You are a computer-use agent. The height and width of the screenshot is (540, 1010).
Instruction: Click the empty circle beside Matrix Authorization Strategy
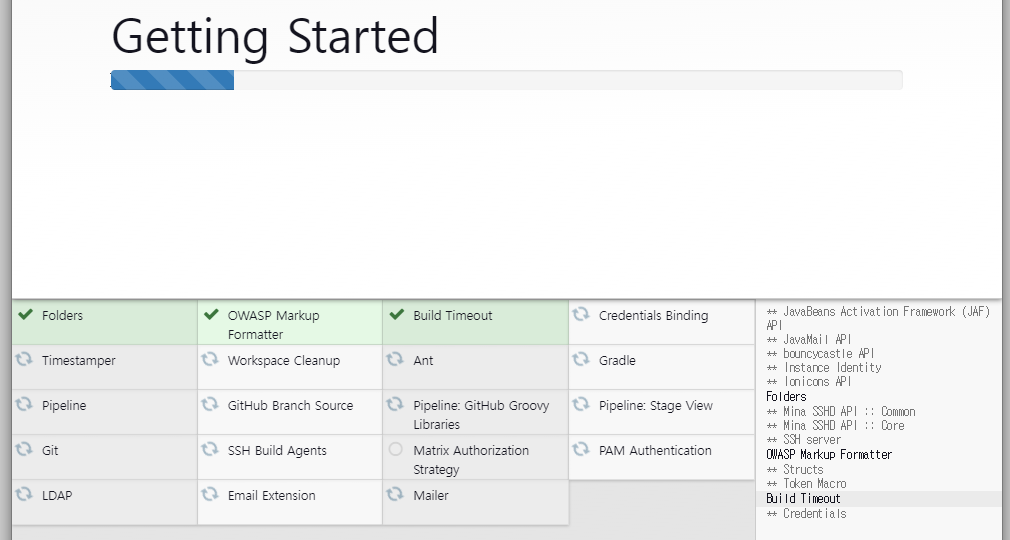click(x=395, y=449)
